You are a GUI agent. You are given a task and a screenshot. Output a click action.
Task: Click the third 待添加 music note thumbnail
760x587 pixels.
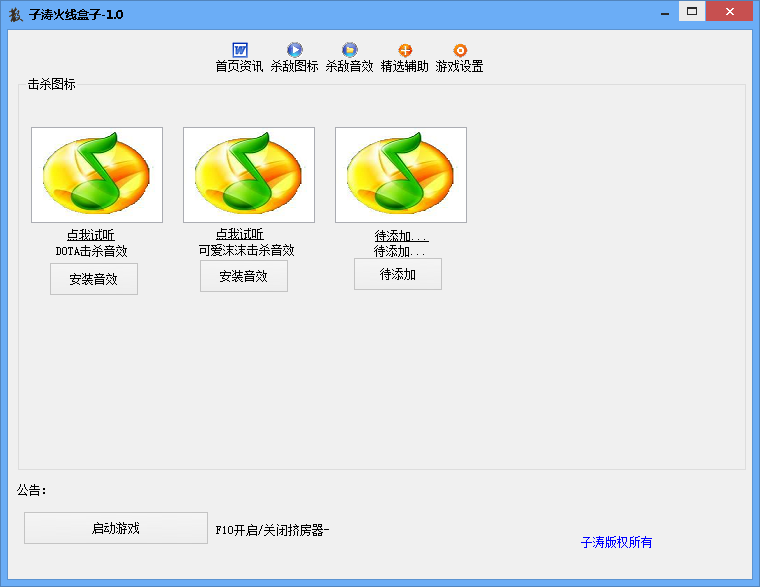(x=401, y=174)
